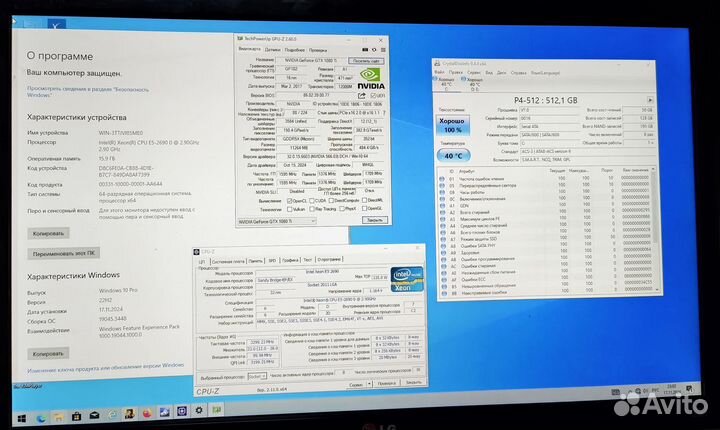The image size is (720, 430).
Task: Toggle the OpenGL checkbox in GPU-Z
Action: (365, 209)
